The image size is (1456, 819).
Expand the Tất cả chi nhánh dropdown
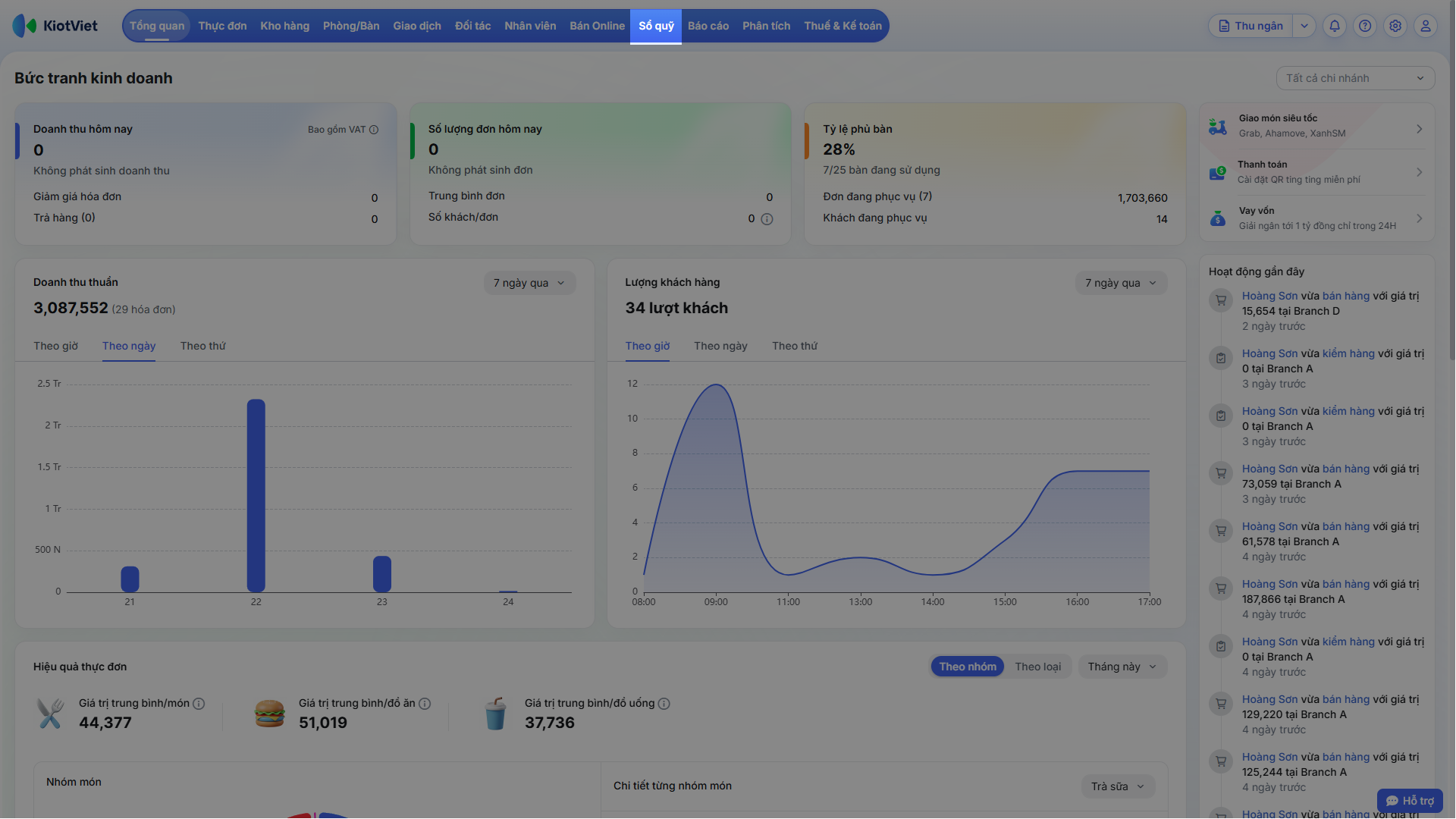tap(1355, 78)
